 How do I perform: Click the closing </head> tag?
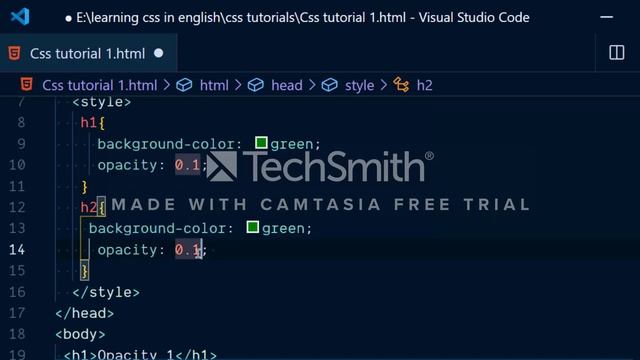(x=84, y=313)
